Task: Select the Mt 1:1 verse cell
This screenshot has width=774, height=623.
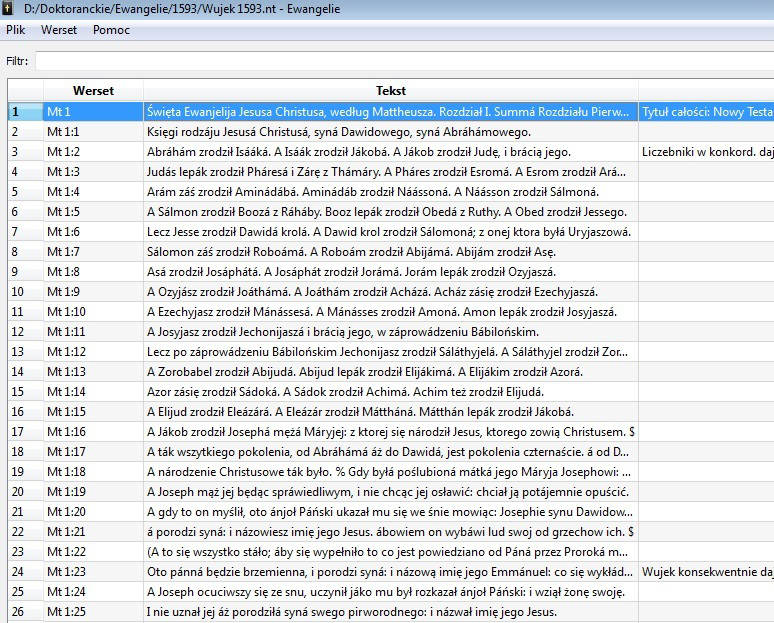Action: click(x=93, y=132)
